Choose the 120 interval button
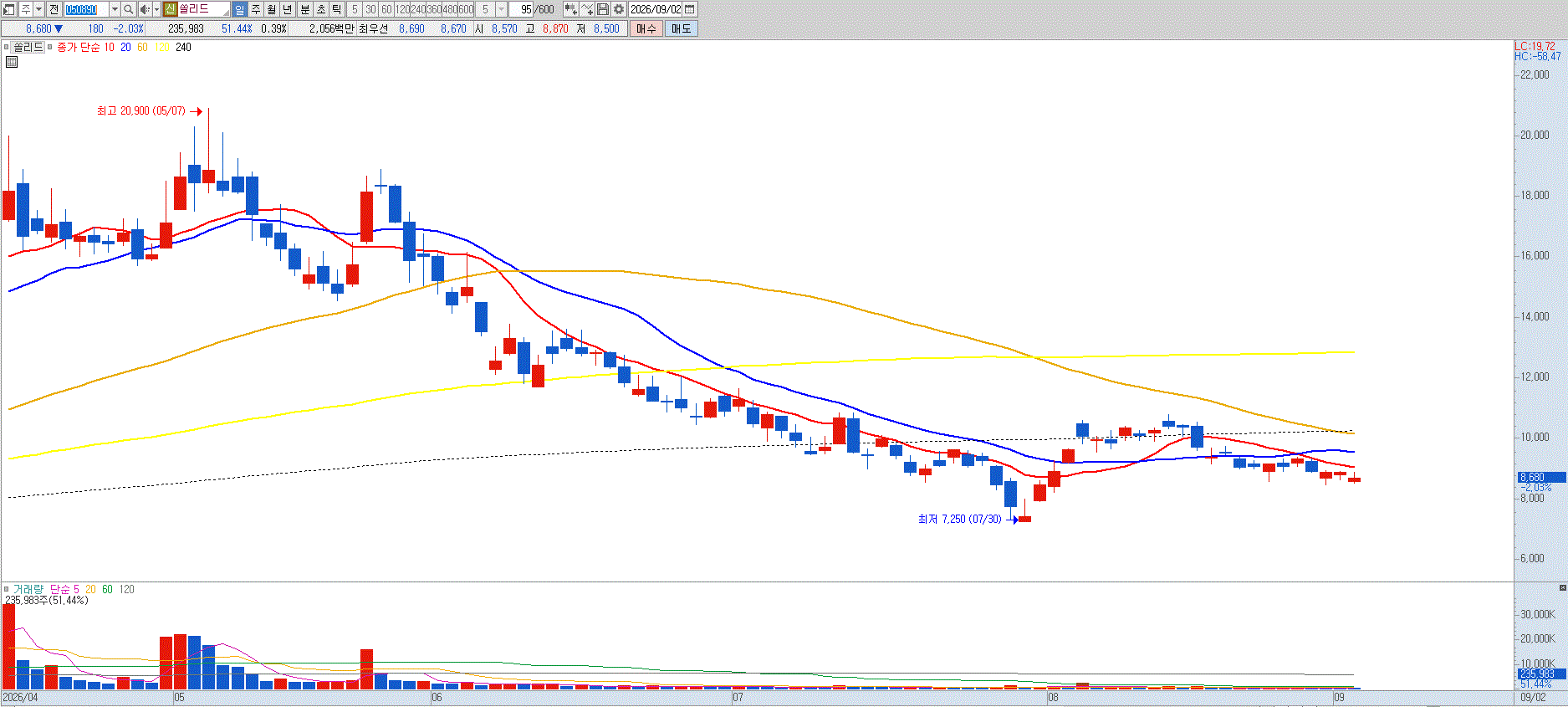Screen dimensions: 1568x707 [402, 9]
